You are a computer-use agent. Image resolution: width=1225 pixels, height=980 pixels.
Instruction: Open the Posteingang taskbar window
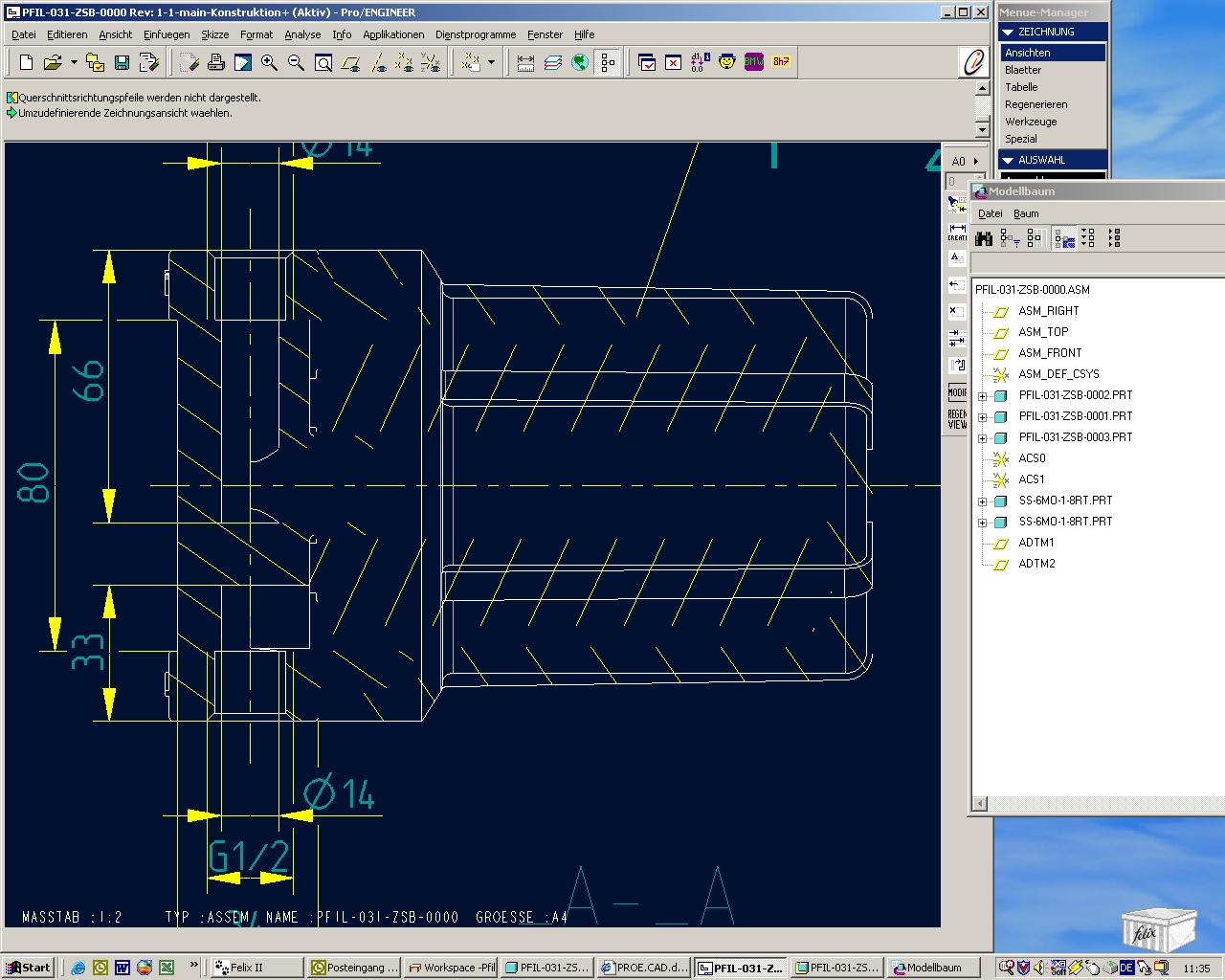point(355,968)
